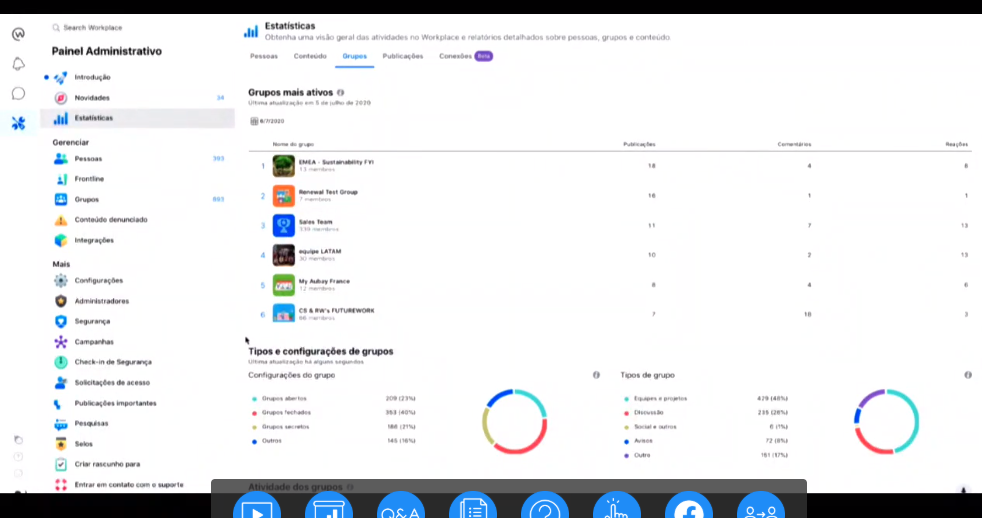
Task: Click the Workplace logo icon
Action: click(18, 34)
